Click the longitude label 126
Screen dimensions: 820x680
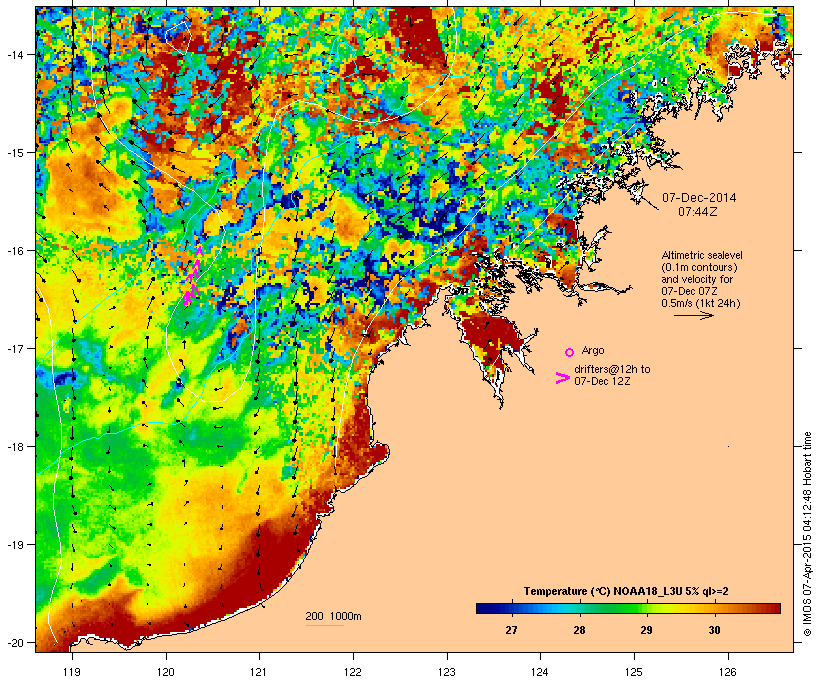(727, 672)
